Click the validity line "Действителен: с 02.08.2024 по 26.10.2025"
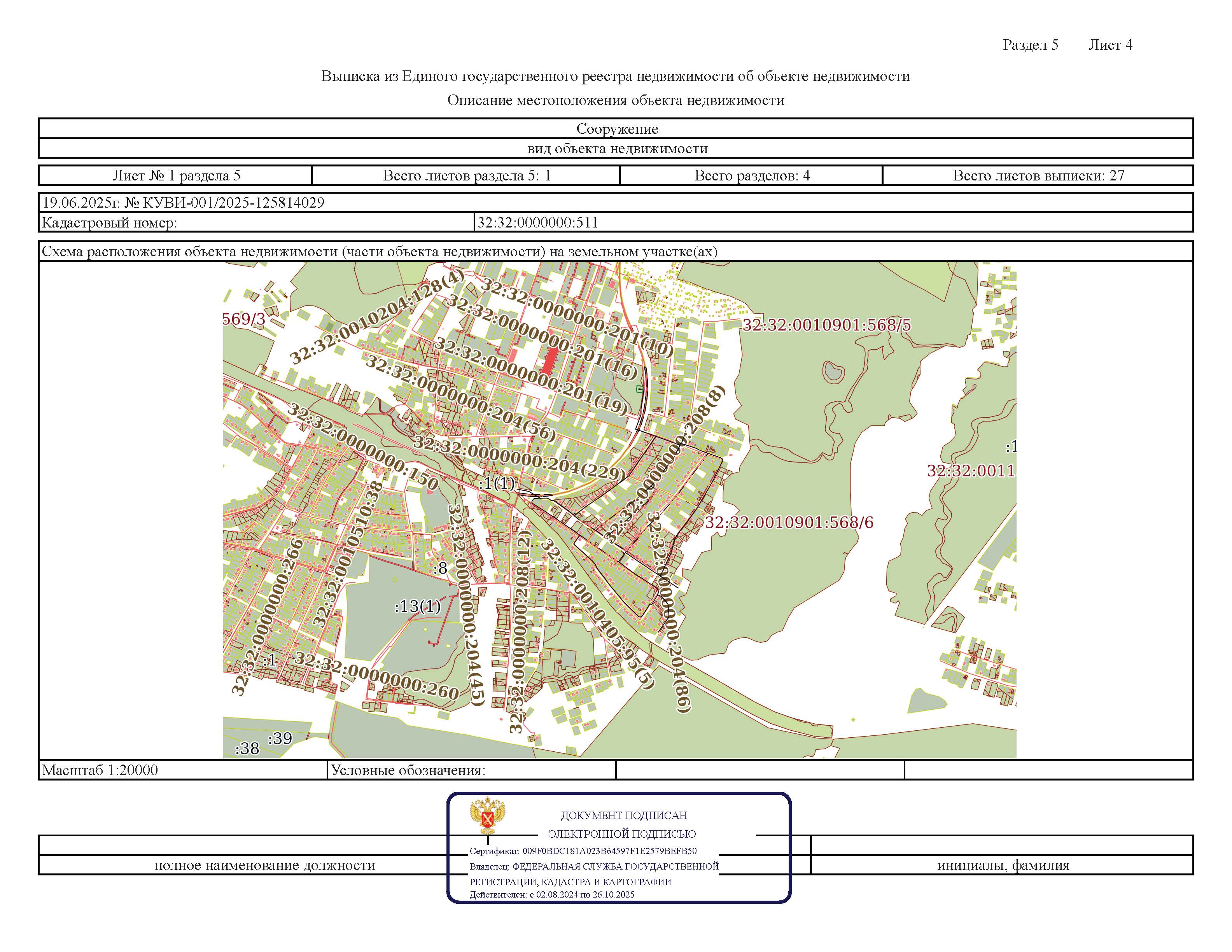This screenshot has height=952, width=1232. (x=552, y=894)
